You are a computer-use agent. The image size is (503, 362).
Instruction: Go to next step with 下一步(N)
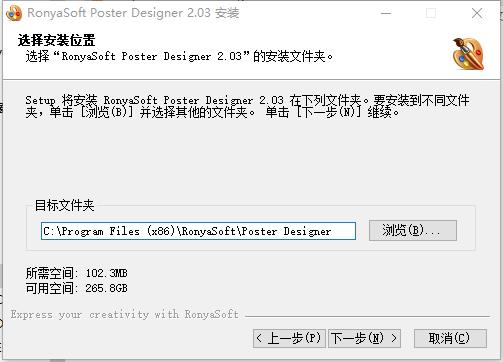[364, 338]
